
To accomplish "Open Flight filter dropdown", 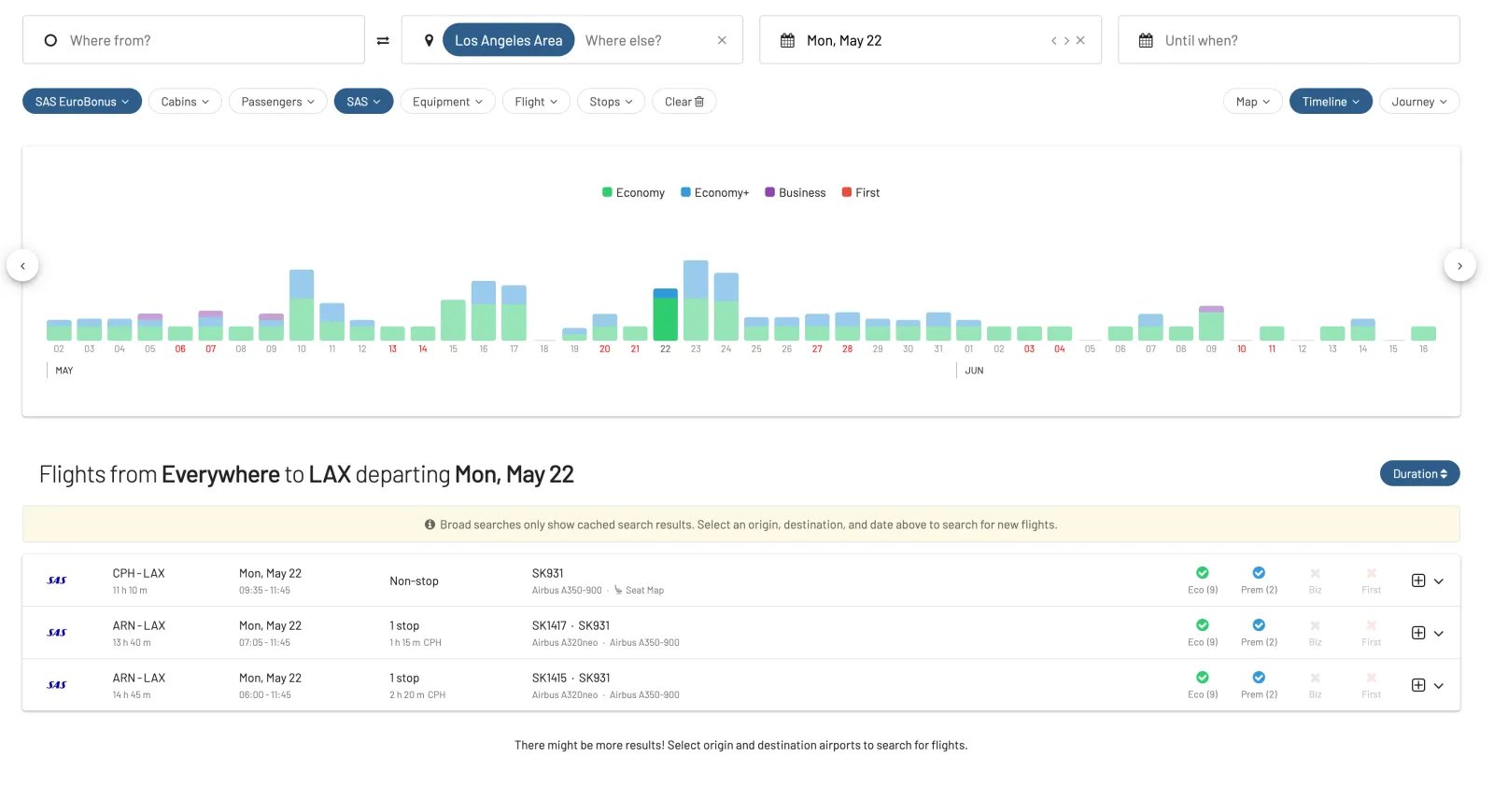I will (x=536, y=102).
